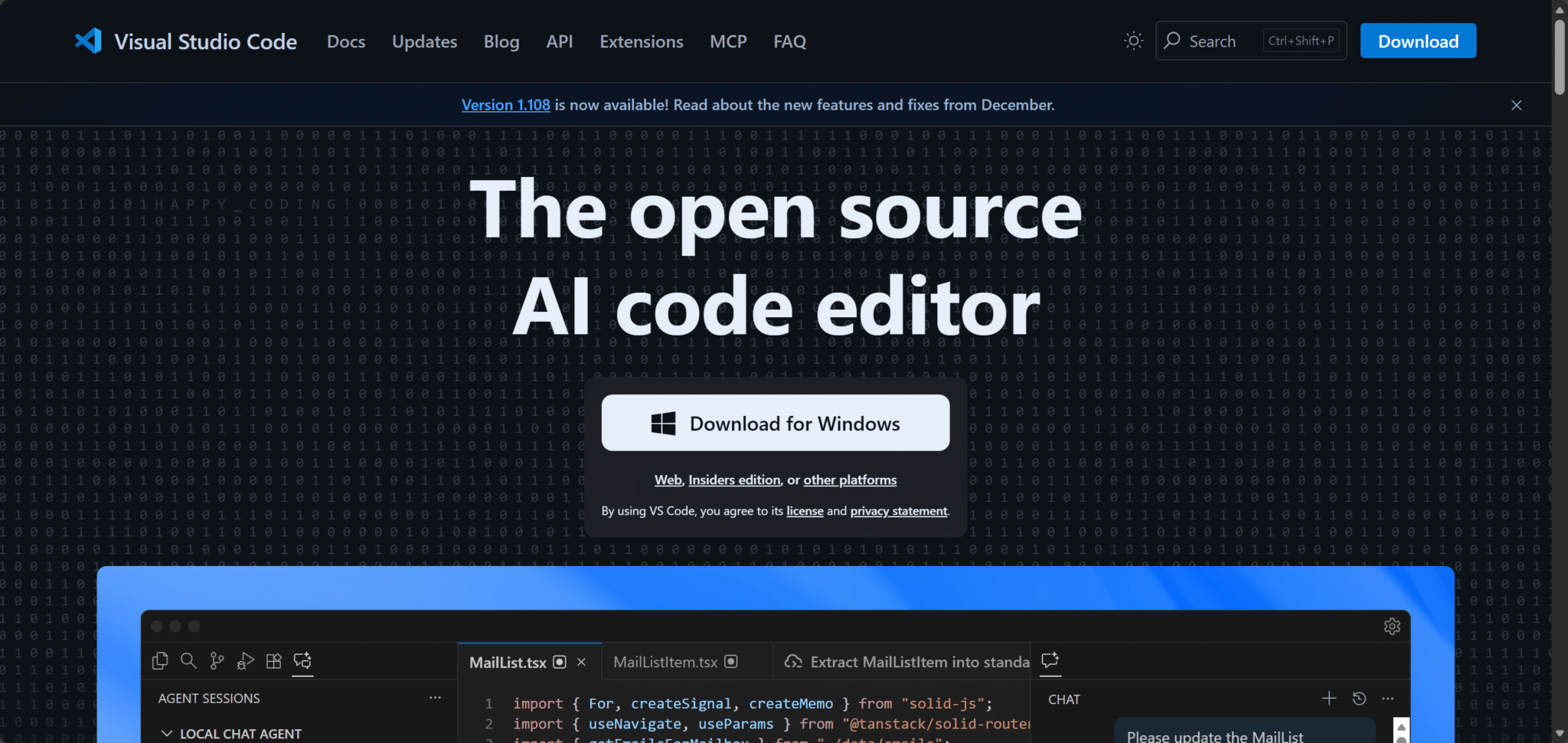Select the Extract MailListItem into standalone tab
Viewport: 1568px width, 743px height.
902,662
